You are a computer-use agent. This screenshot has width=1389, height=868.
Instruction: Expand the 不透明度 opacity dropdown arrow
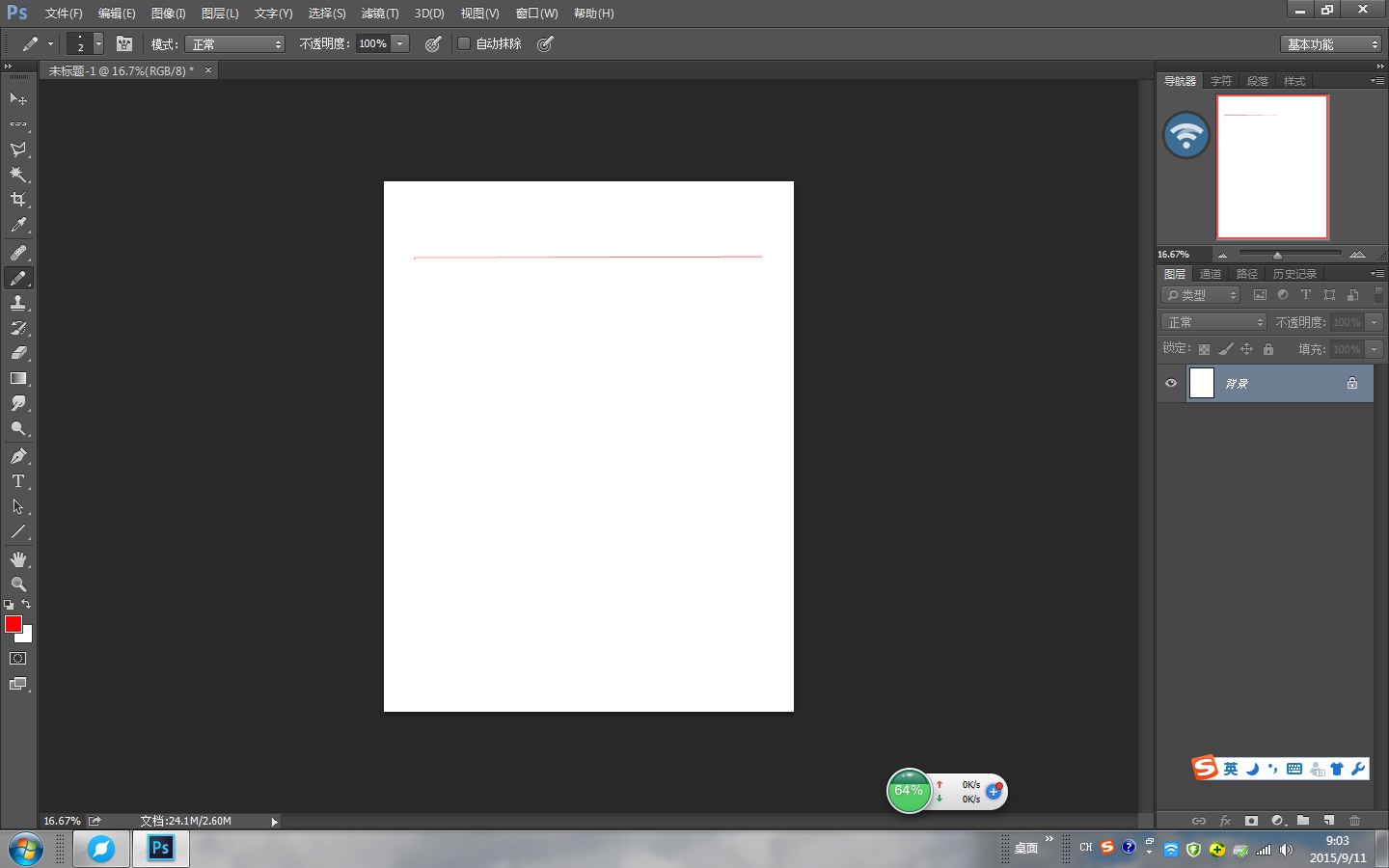click(400, 43)
